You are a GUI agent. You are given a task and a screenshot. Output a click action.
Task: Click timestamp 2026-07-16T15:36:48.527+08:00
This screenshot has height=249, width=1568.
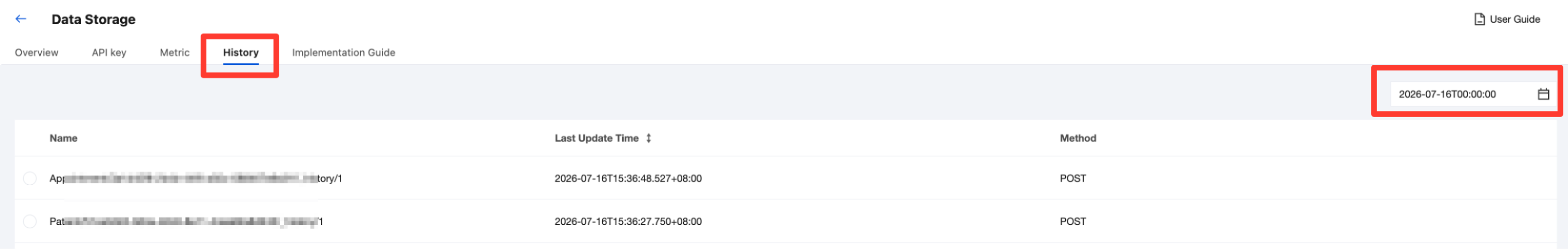point(628,178)
